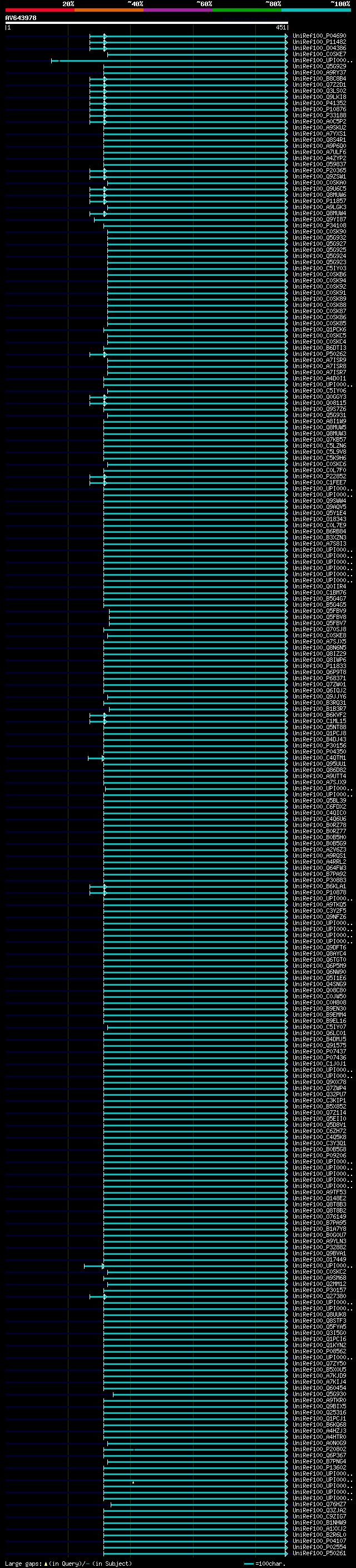Viewport: 356px width, 1568px height.
Task: Select hit label UniRef100_Q5BL39
Action: (319, 801)
